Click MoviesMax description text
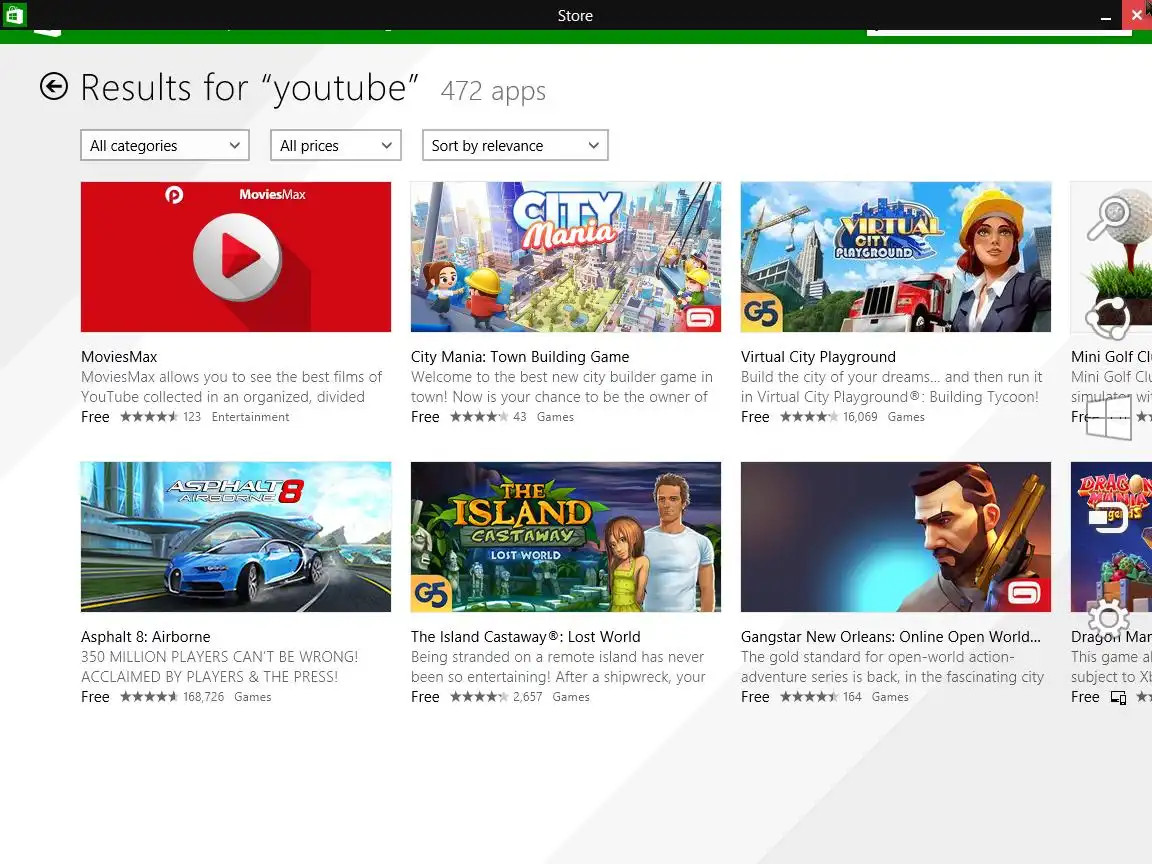 click(231, 387)
